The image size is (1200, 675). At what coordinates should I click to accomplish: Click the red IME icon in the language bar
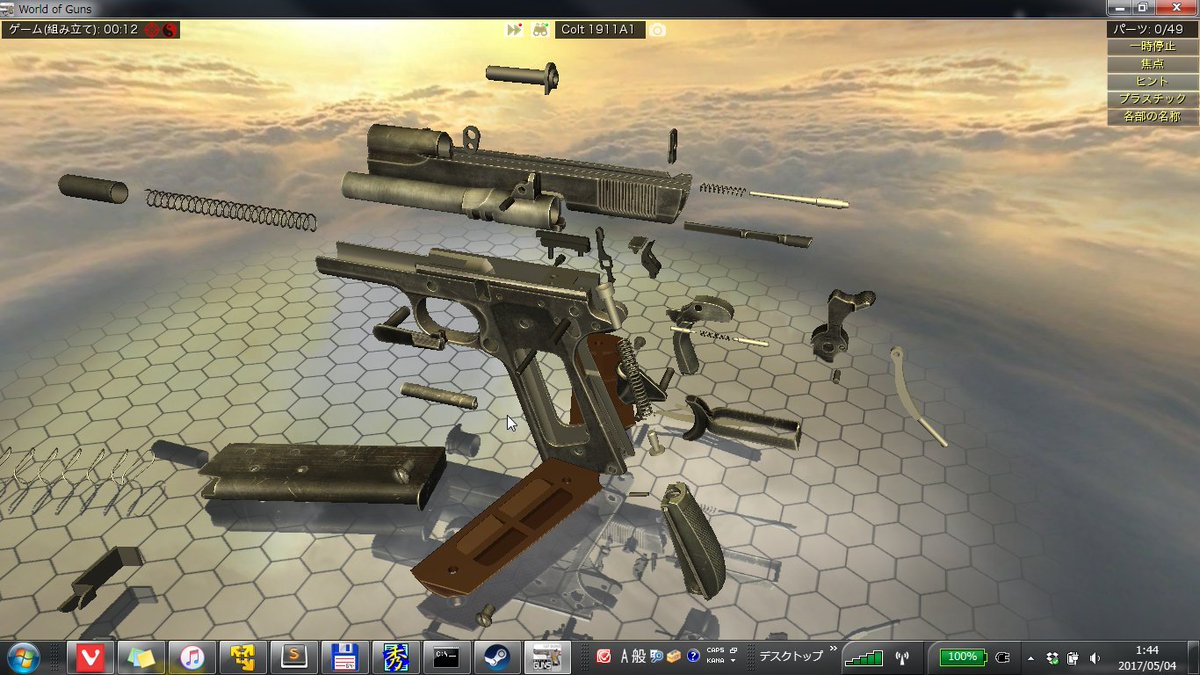click(x=603, y=656)
